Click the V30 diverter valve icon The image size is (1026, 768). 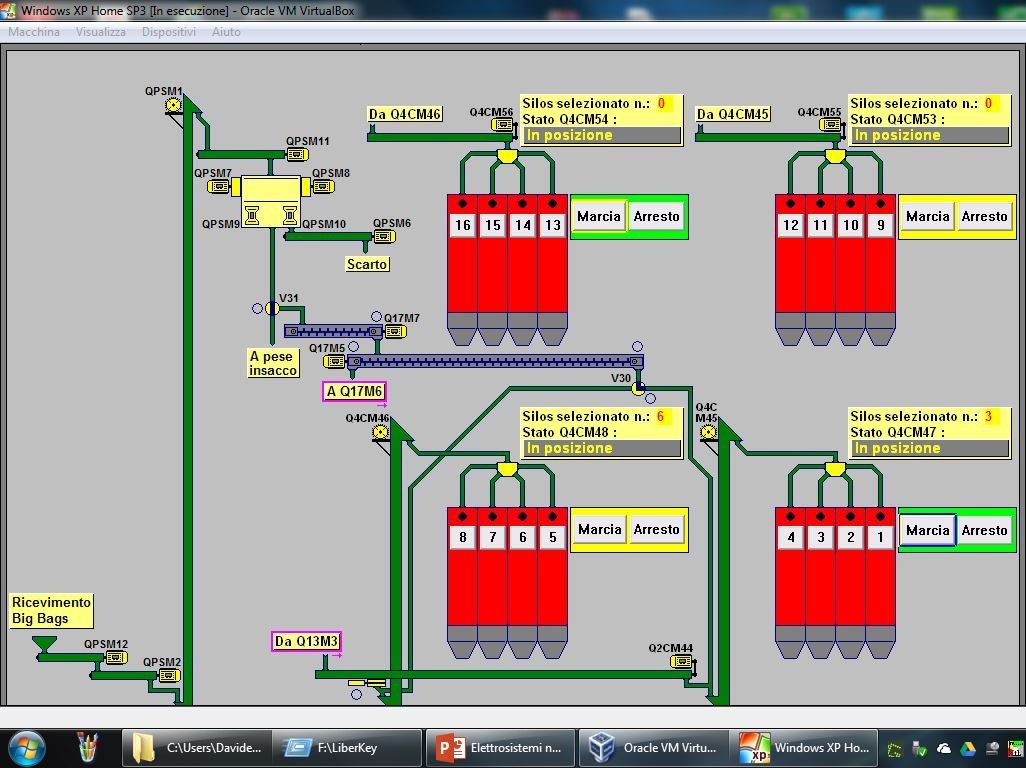point(638,388)
